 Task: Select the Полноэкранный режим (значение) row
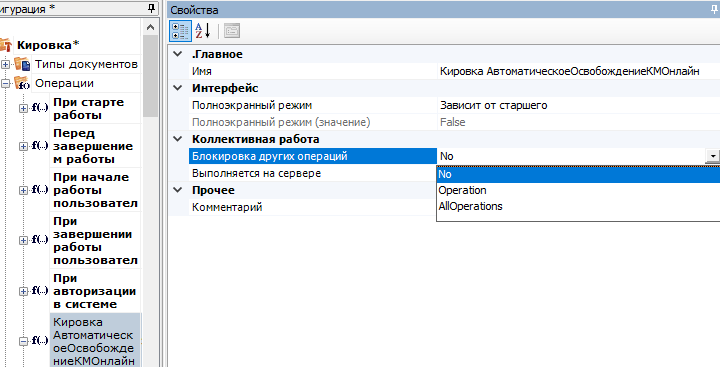point(313,122)
